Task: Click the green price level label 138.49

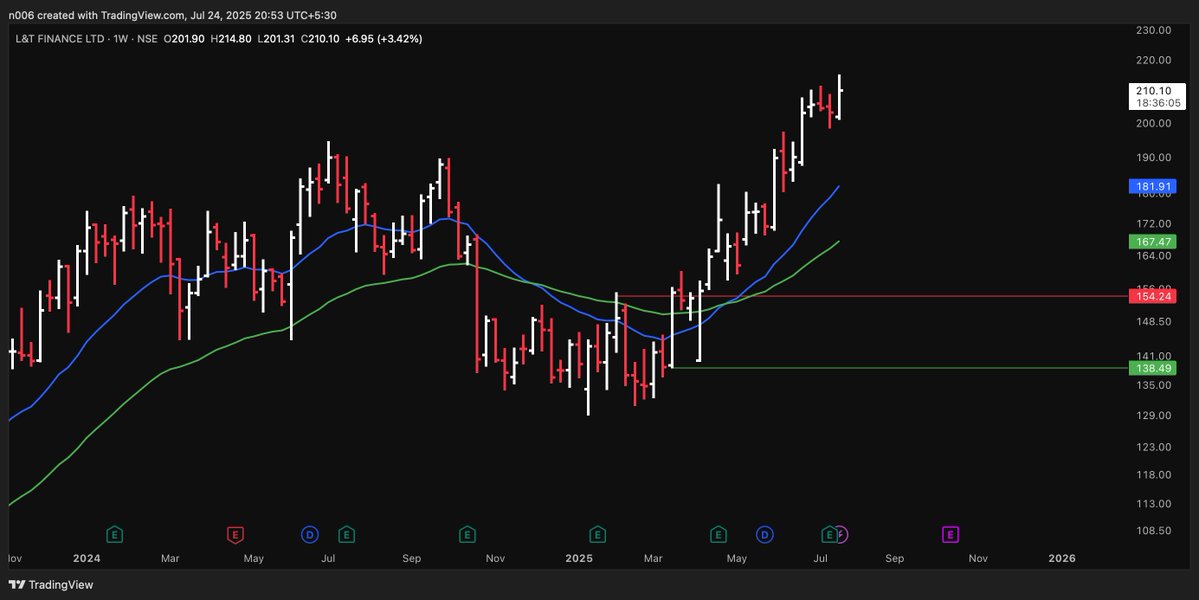Action: coord(1154,368)
